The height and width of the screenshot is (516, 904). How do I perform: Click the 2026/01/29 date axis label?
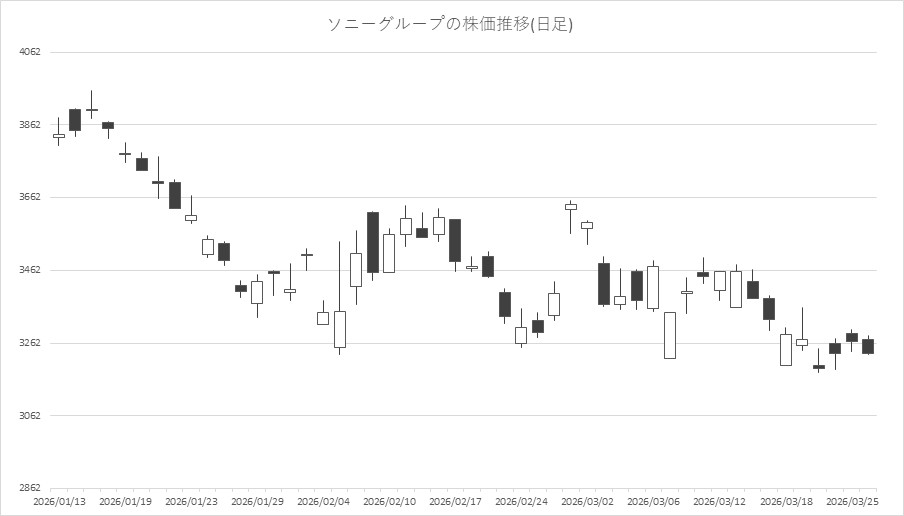point(258,501)
